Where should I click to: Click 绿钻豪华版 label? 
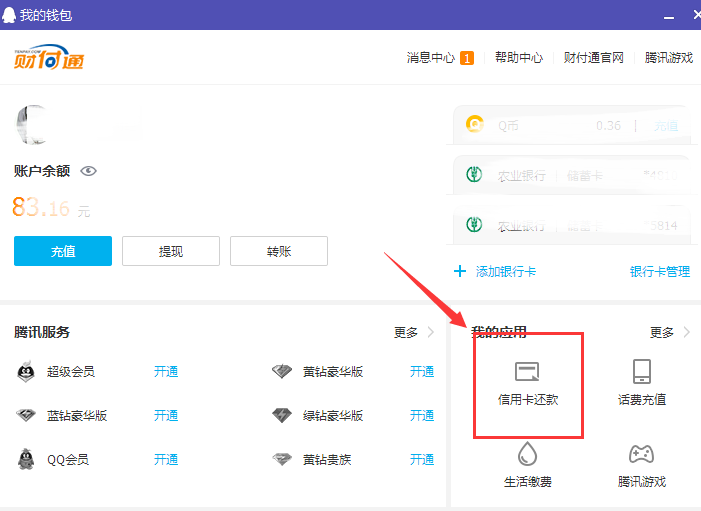click(x=333, y=415)
